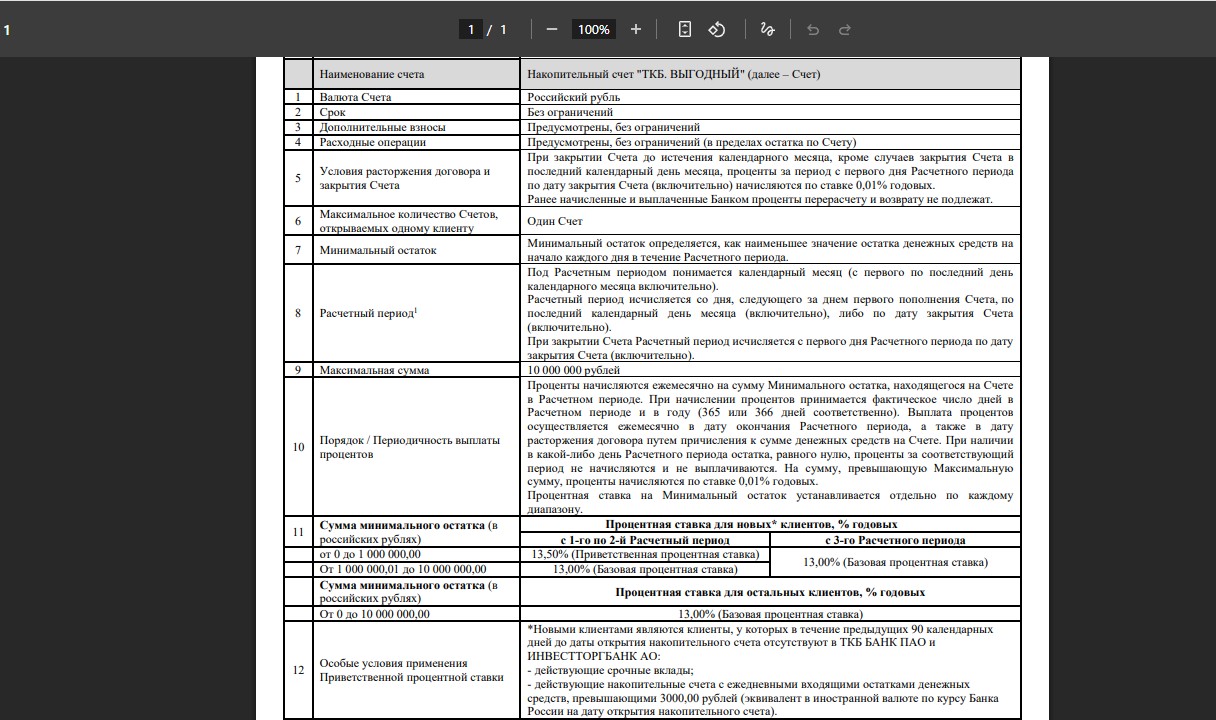Click the undo arrow in the toolbar
The height and width of the screenshot is (720, 1216).
click(x=813, y=29)
